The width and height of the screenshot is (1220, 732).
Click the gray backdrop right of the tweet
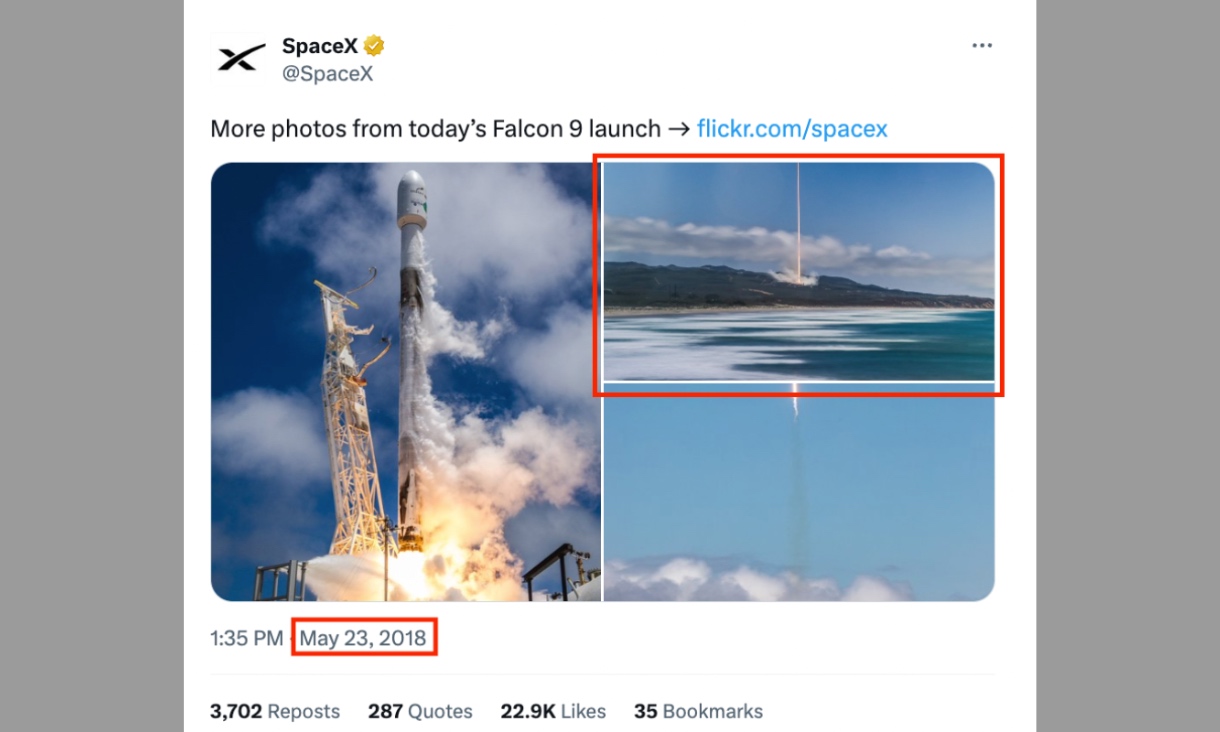point(1128,366)
